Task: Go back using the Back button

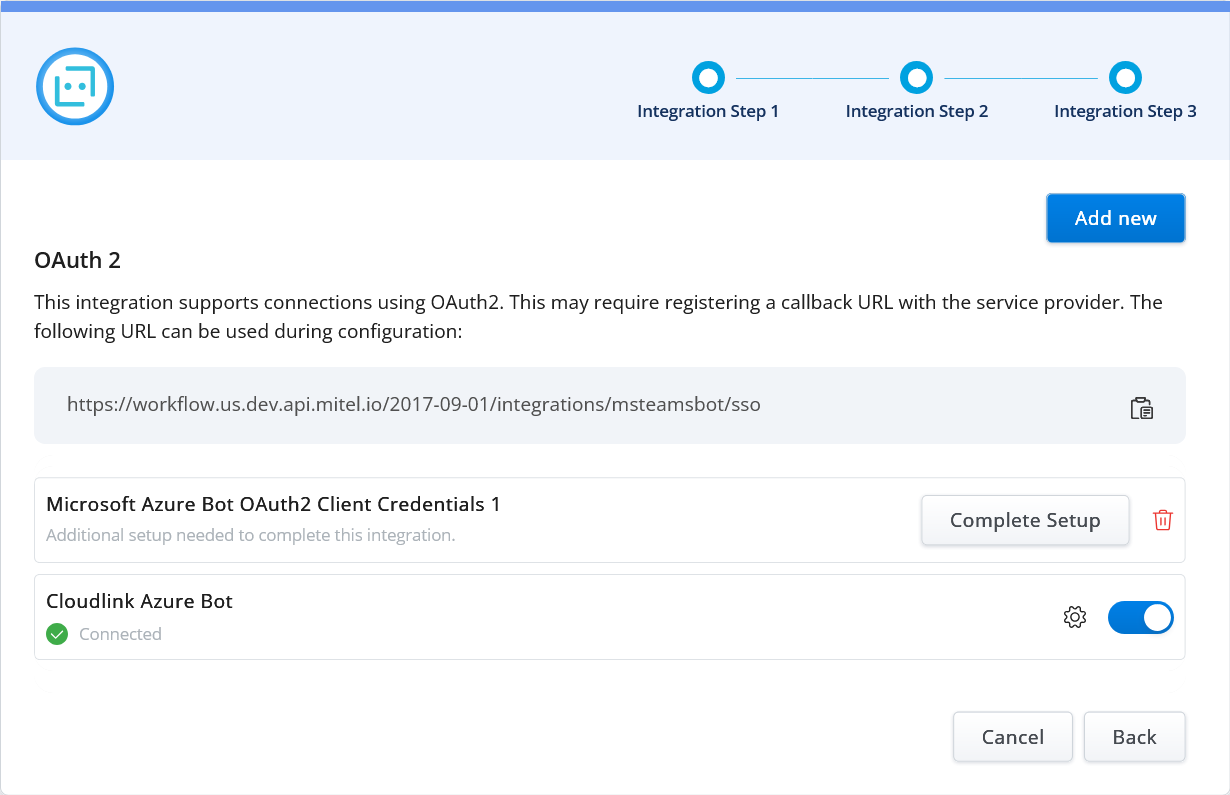Action: click(x=1134, y=737)
